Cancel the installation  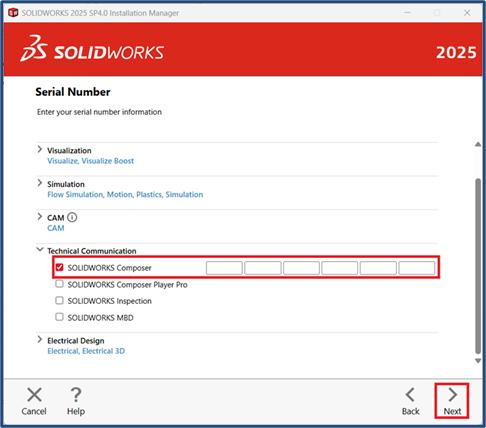tap(34, 401)
